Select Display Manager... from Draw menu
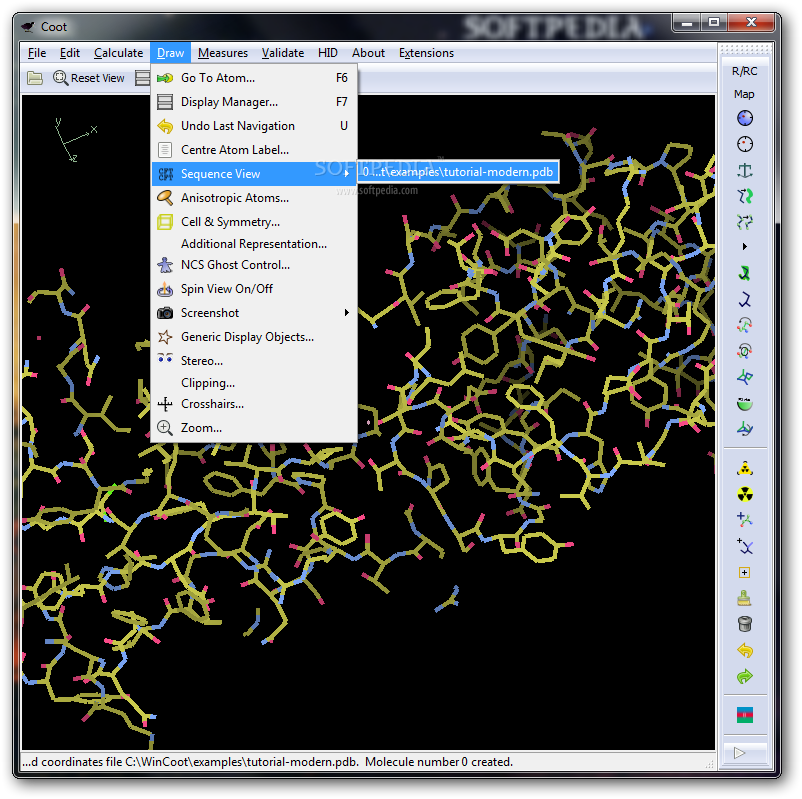Viewport: 802px width, 799px height. [254, 102]
